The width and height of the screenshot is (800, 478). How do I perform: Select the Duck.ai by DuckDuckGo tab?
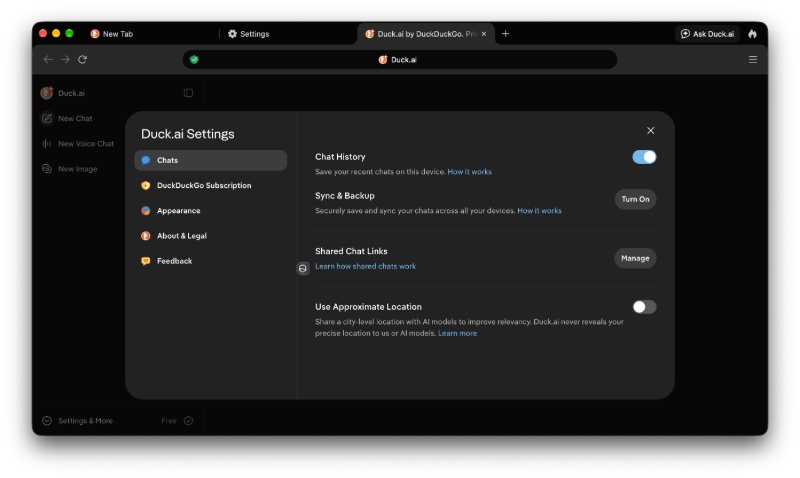tap(426, 34)
